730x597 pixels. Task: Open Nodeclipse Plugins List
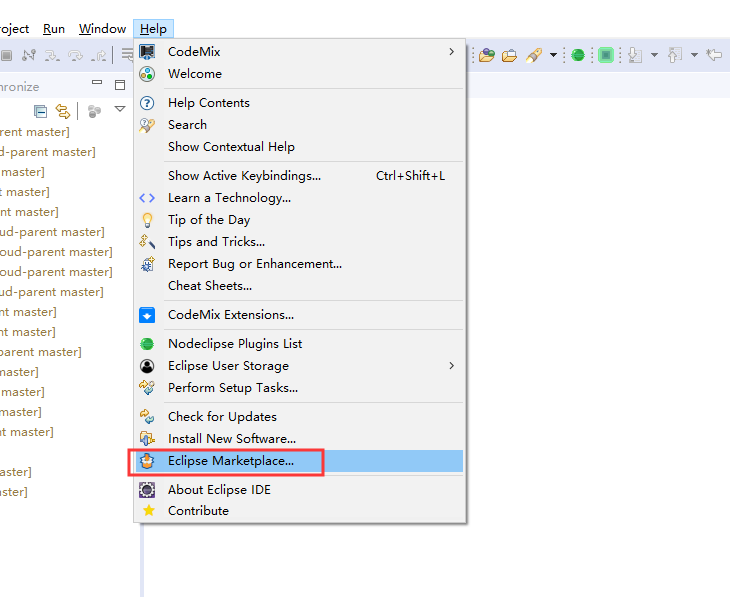click(x=300, y=344)
